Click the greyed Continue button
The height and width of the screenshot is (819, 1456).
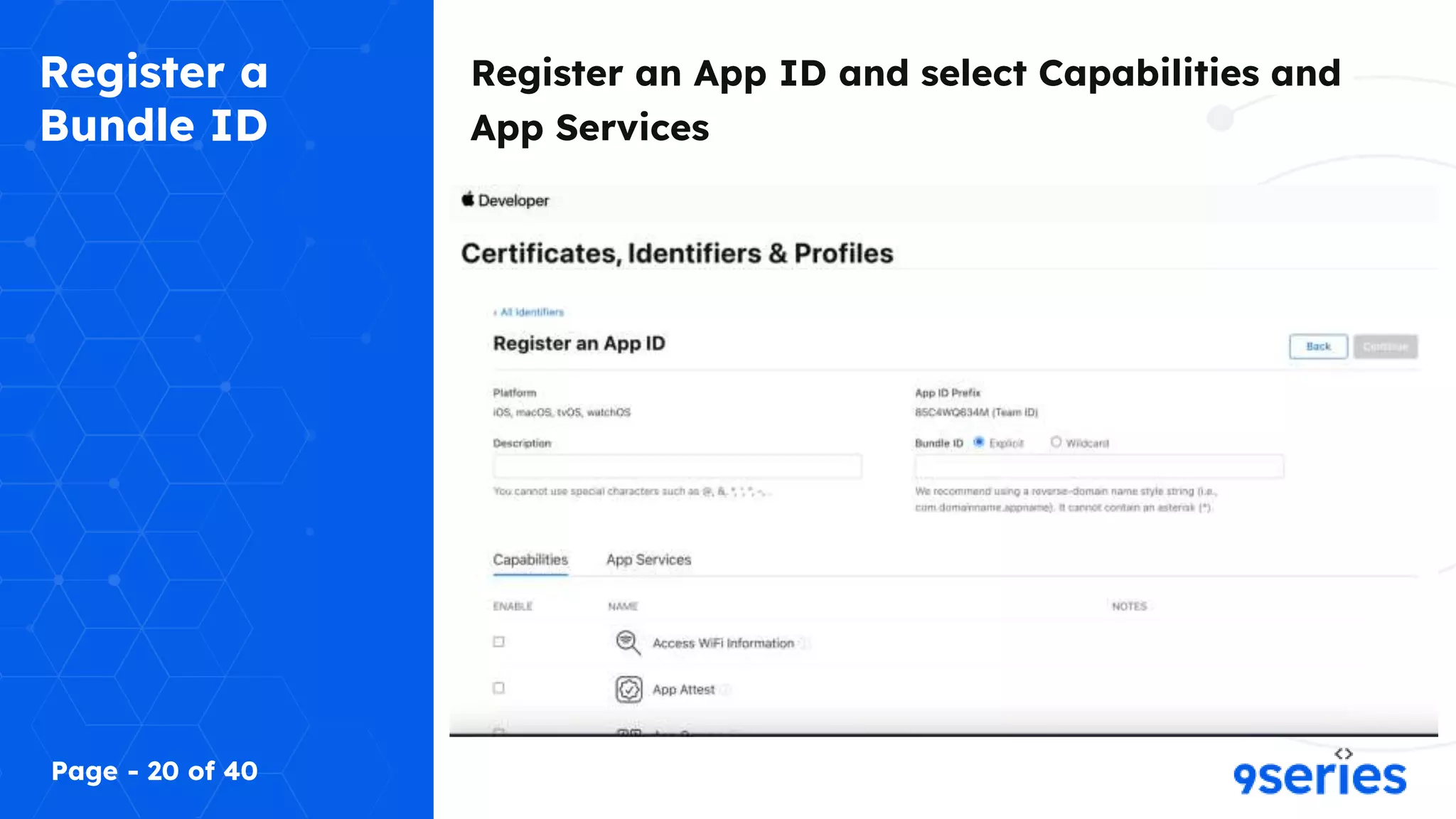(1385, 347)
